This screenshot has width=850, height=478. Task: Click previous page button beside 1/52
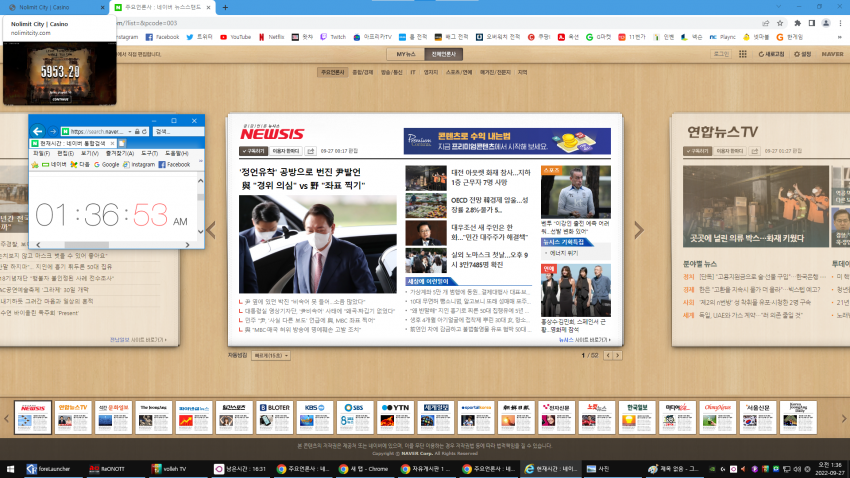(608, 356)
